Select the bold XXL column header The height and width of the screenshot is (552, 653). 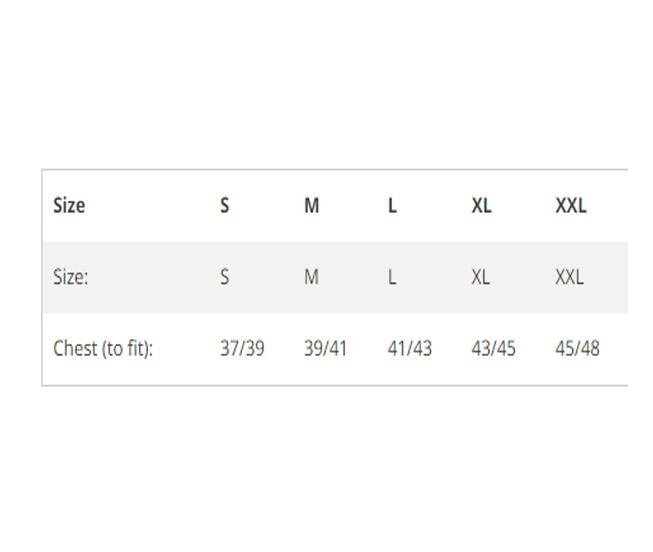571,205
